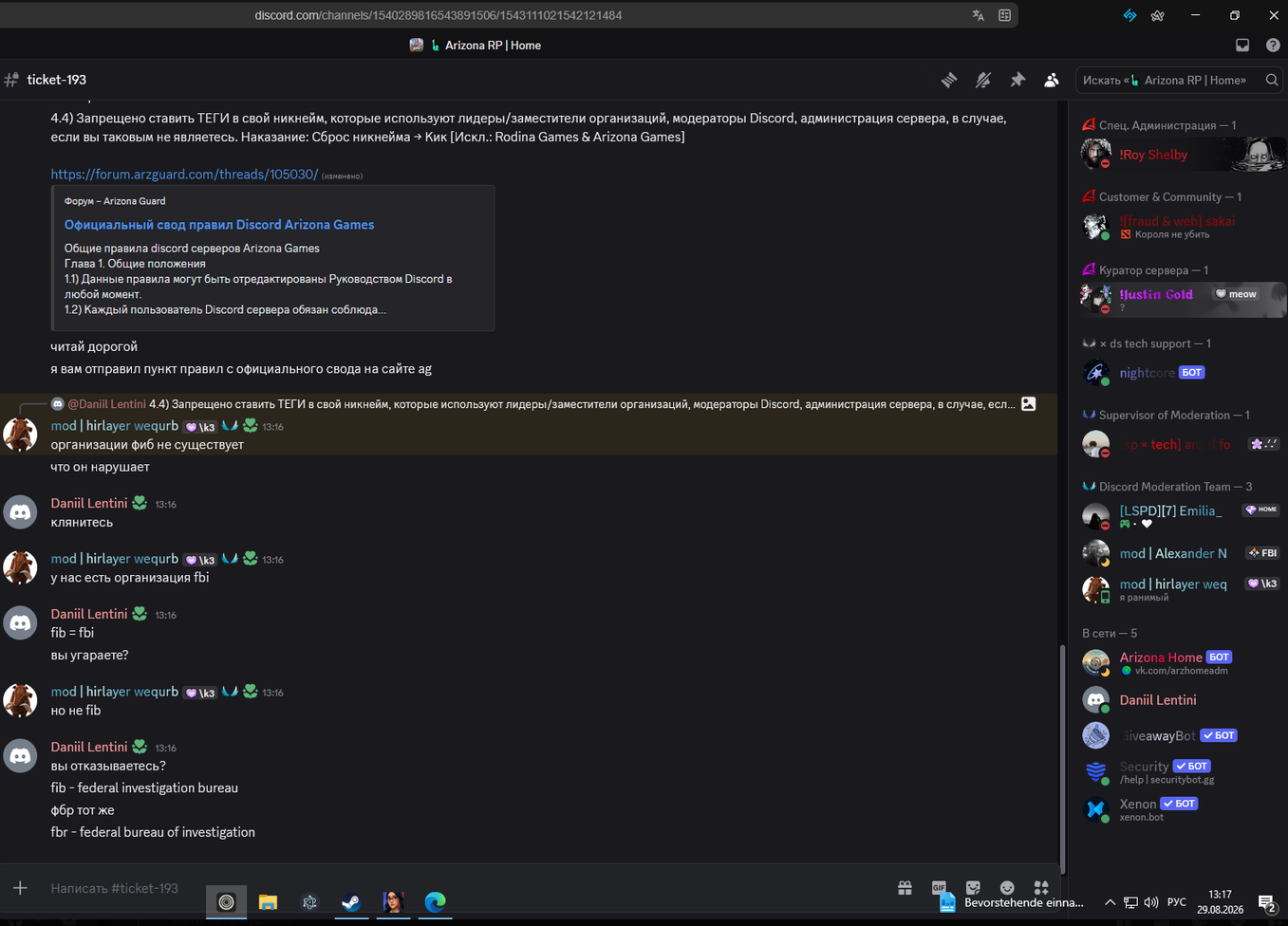Screen dimensions: 1288x926
Task: Open Daniil Lentini in the member list
Action: click(x=1183, y=700)
